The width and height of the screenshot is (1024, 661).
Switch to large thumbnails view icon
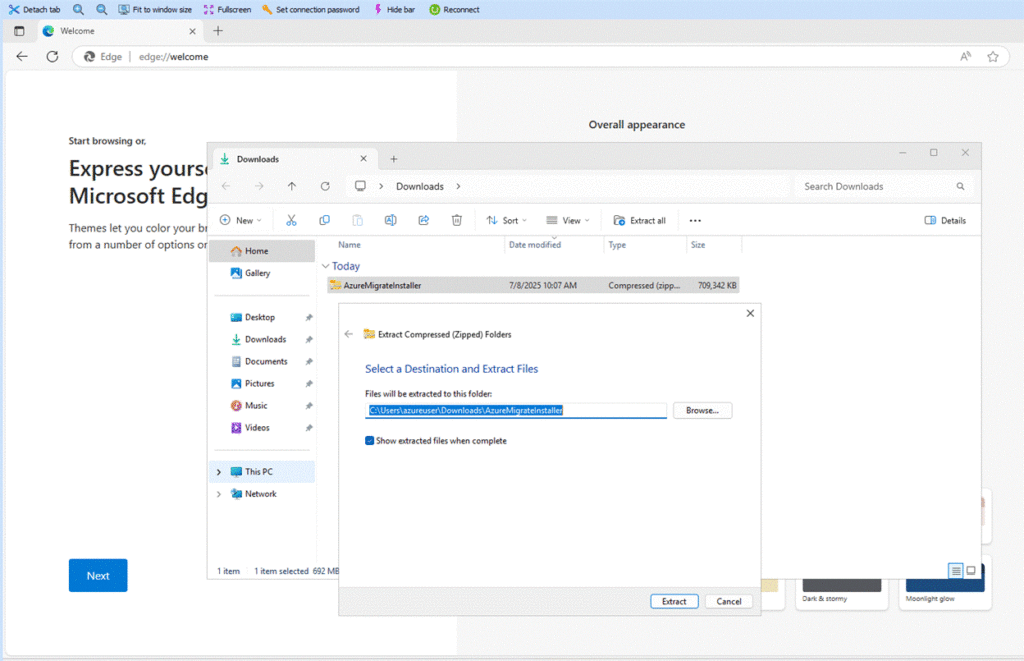point(970,571)
